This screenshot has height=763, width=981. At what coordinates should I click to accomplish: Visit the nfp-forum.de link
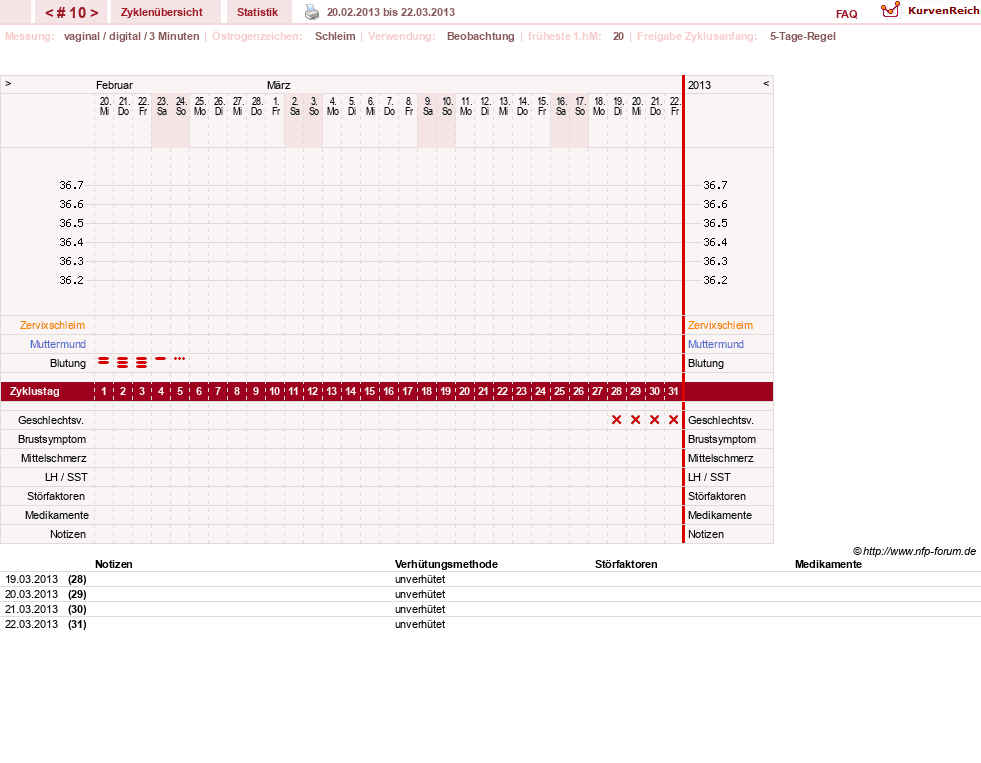919,551
